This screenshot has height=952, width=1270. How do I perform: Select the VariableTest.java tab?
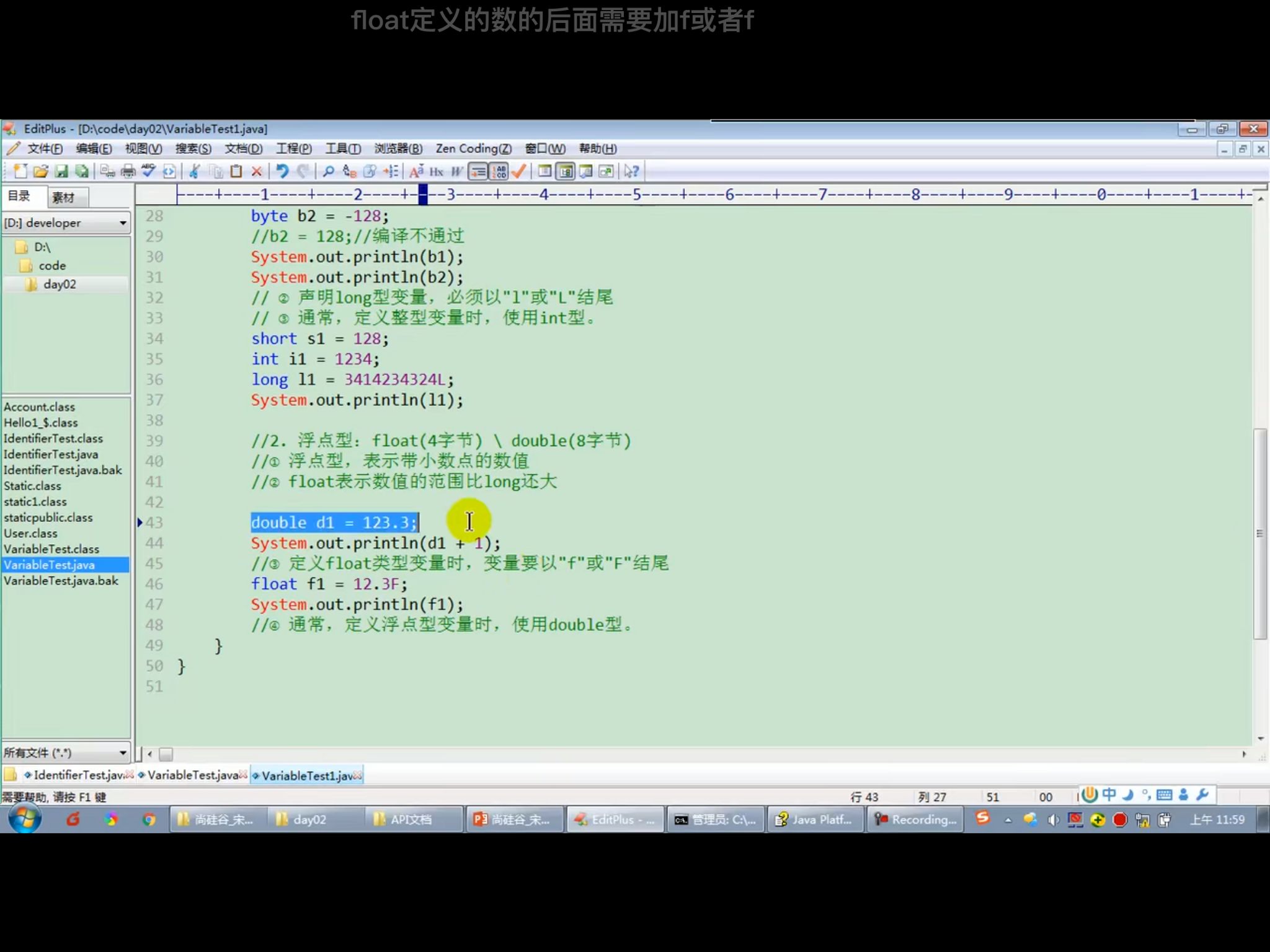[x=193, y=775]
